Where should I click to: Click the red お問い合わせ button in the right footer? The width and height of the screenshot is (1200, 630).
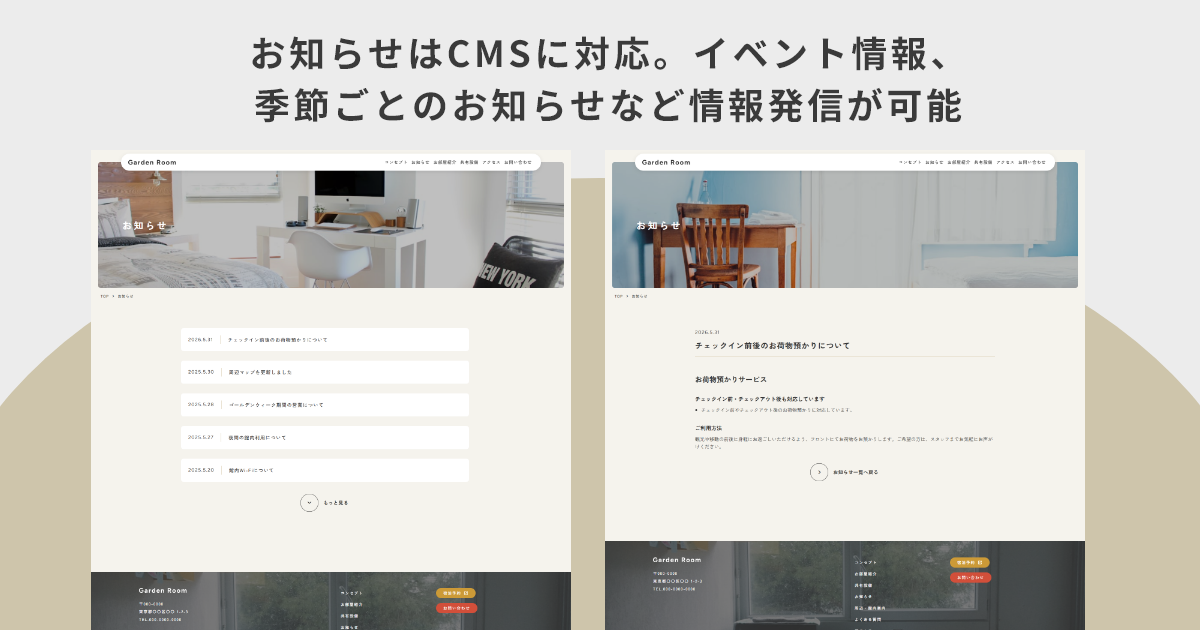970,577
